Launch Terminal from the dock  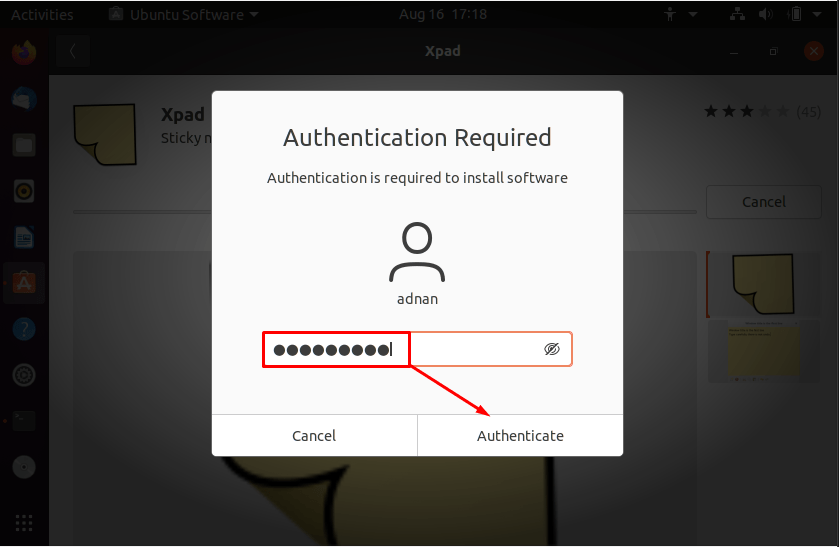coord(24,421)
